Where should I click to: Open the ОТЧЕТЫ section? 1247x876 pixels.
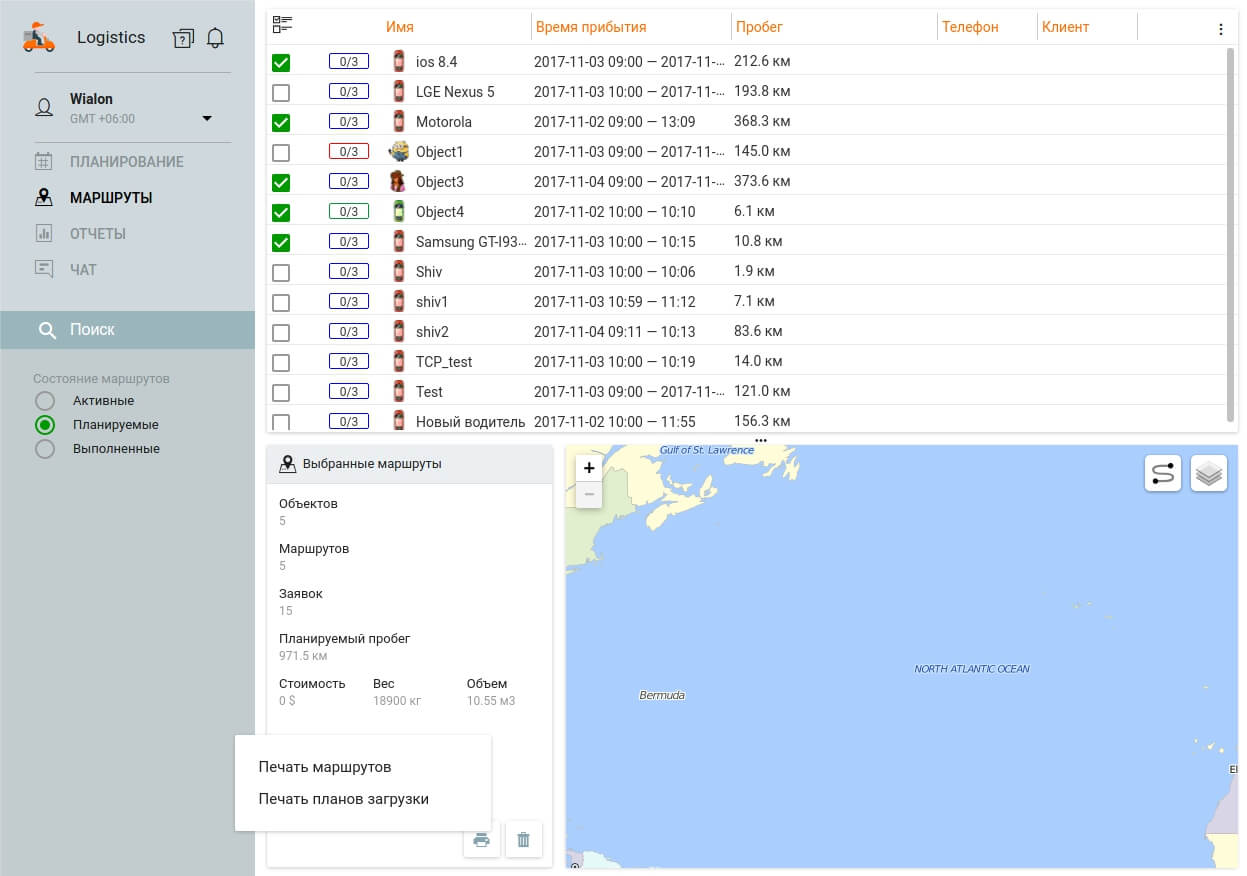[x=97, y=234]
